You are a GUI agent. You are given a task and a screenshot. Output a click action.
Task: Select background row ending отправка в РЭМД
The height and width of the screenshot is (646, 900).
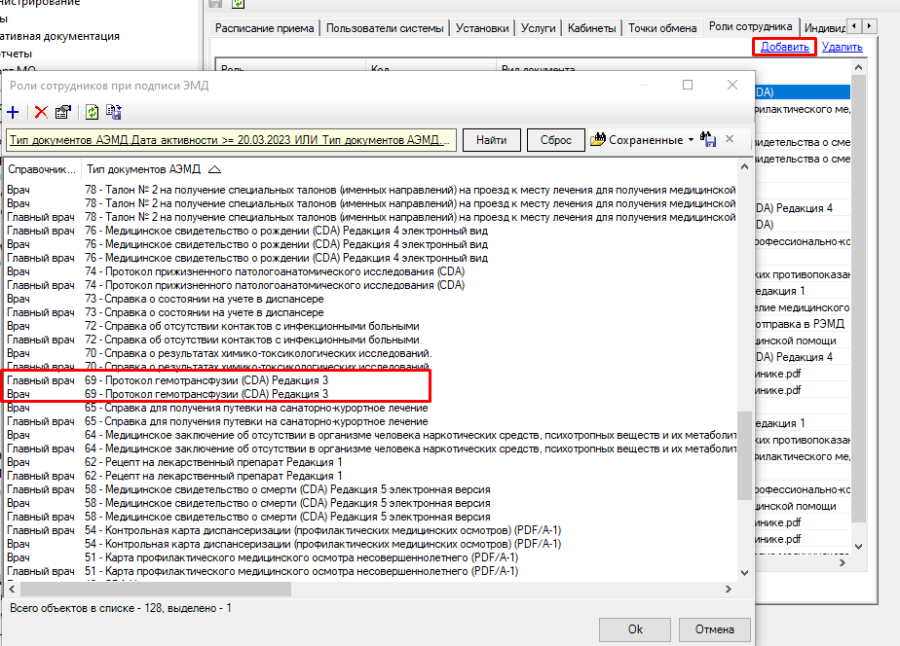click(x=801, y=324)
